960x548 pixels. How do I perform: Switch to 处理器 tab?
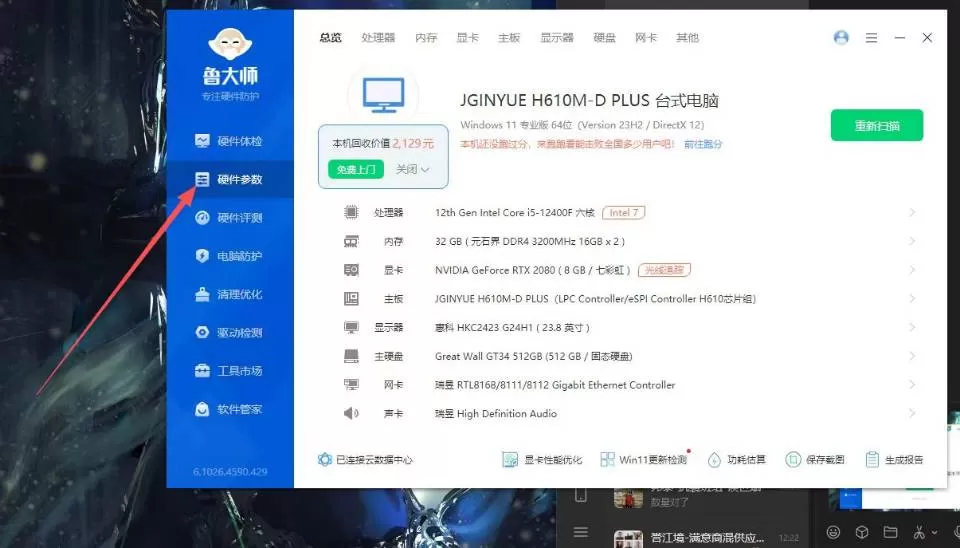(x=378, y=38)
